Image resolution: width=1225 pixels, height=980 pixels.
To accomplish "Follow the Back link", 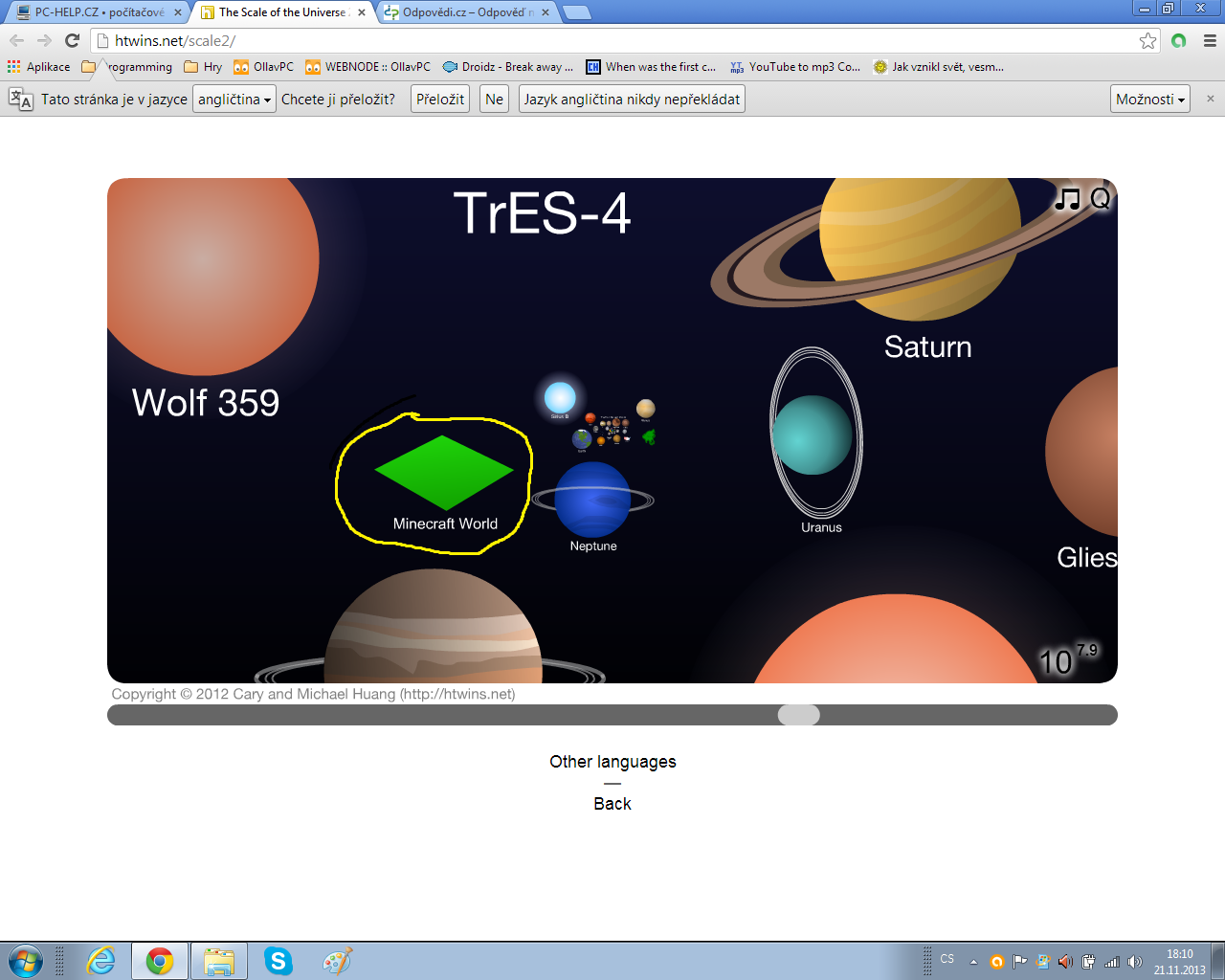I will pyautogui.click(x=612, y=804).
